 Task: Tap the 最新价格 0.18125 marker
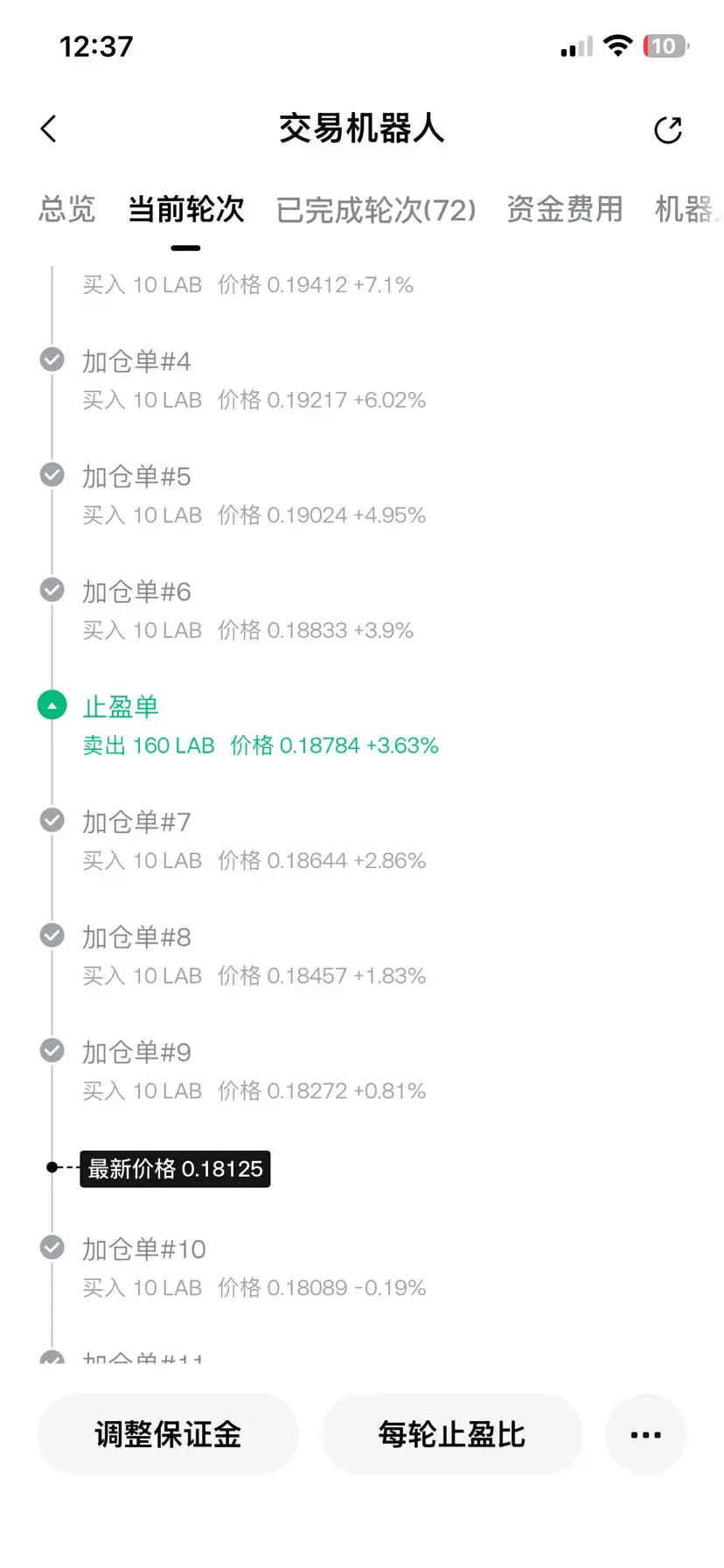coord(175,1168)
